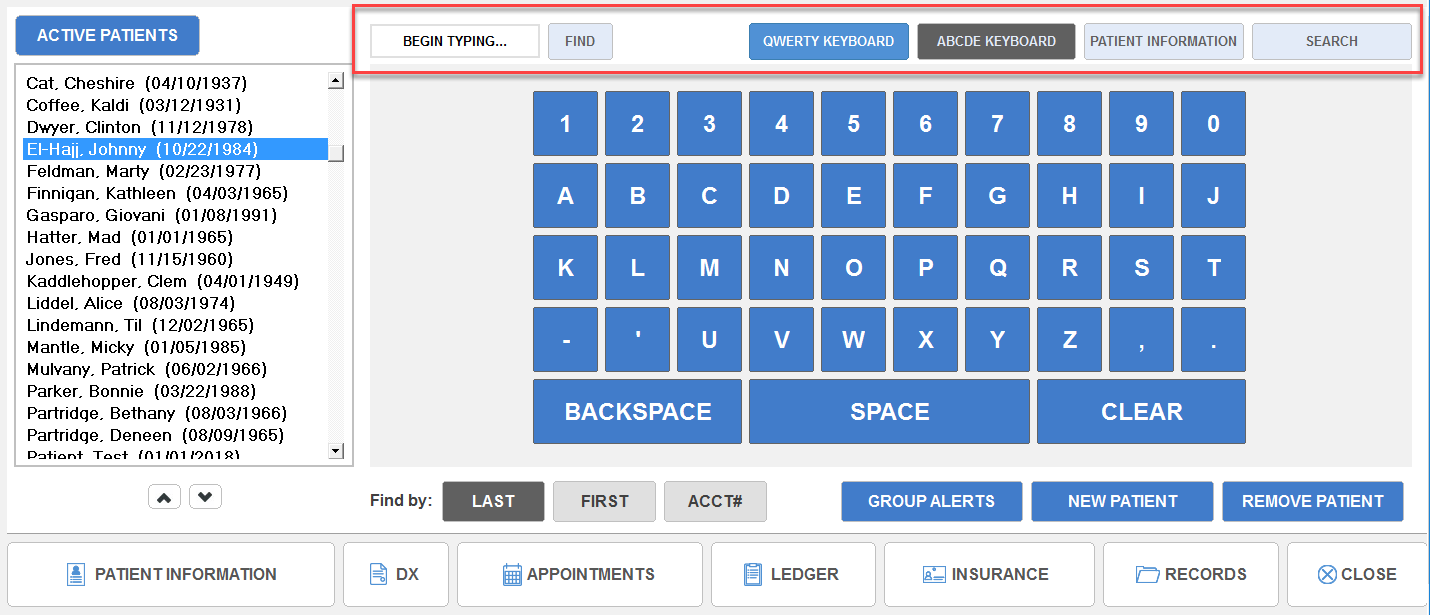Open the Active Patients list selector
This screenshot has height=615, width=1430.
point(107,36)
